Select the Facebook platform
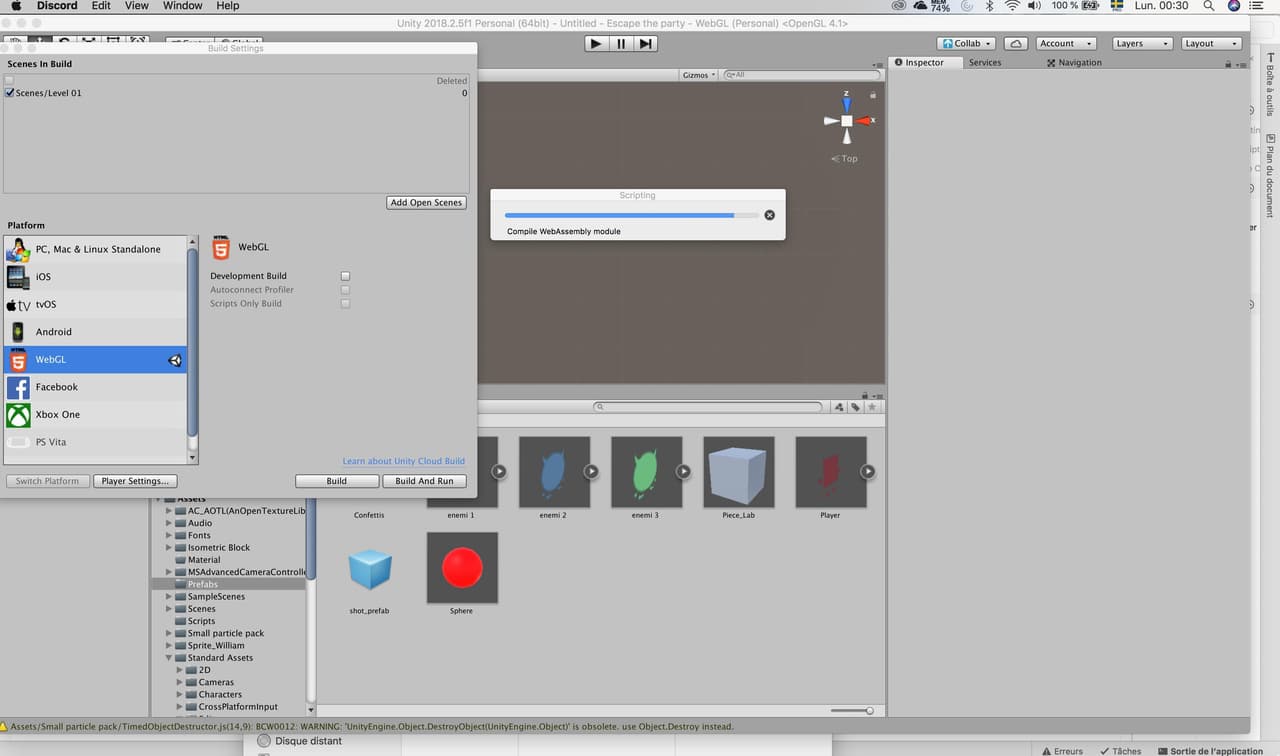1280x756 pixels. [x=96, y=387]
